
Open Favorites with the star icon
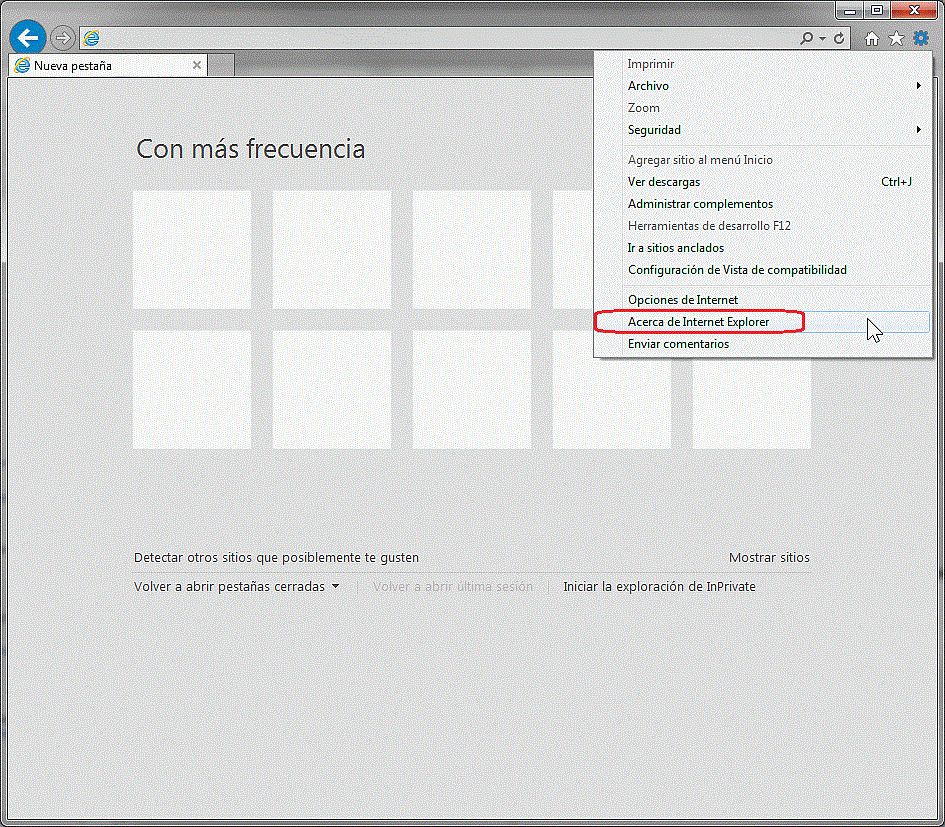point(896,39)
